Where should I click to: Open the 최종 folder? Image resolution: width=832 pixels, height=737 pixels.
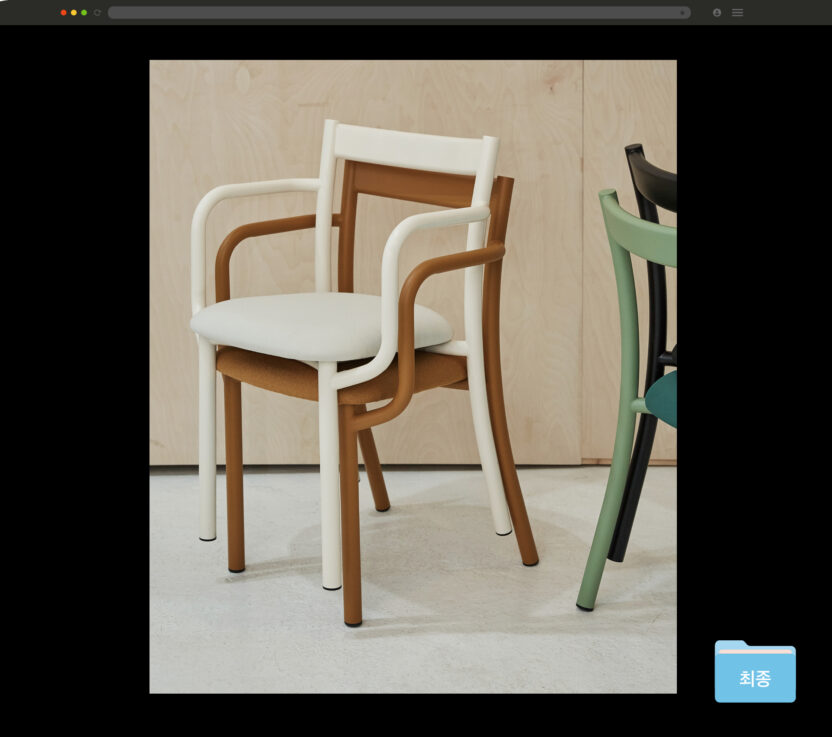tap(755, 670)
